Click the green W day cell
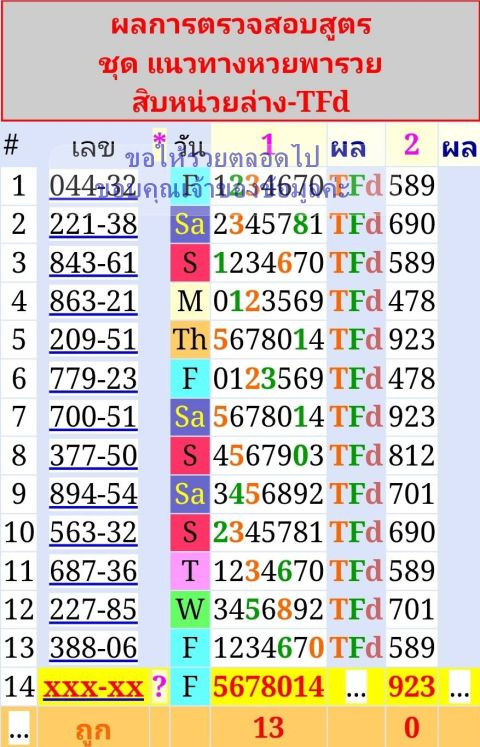The width and height of the screenshot is (480, 747). (190, 609)
